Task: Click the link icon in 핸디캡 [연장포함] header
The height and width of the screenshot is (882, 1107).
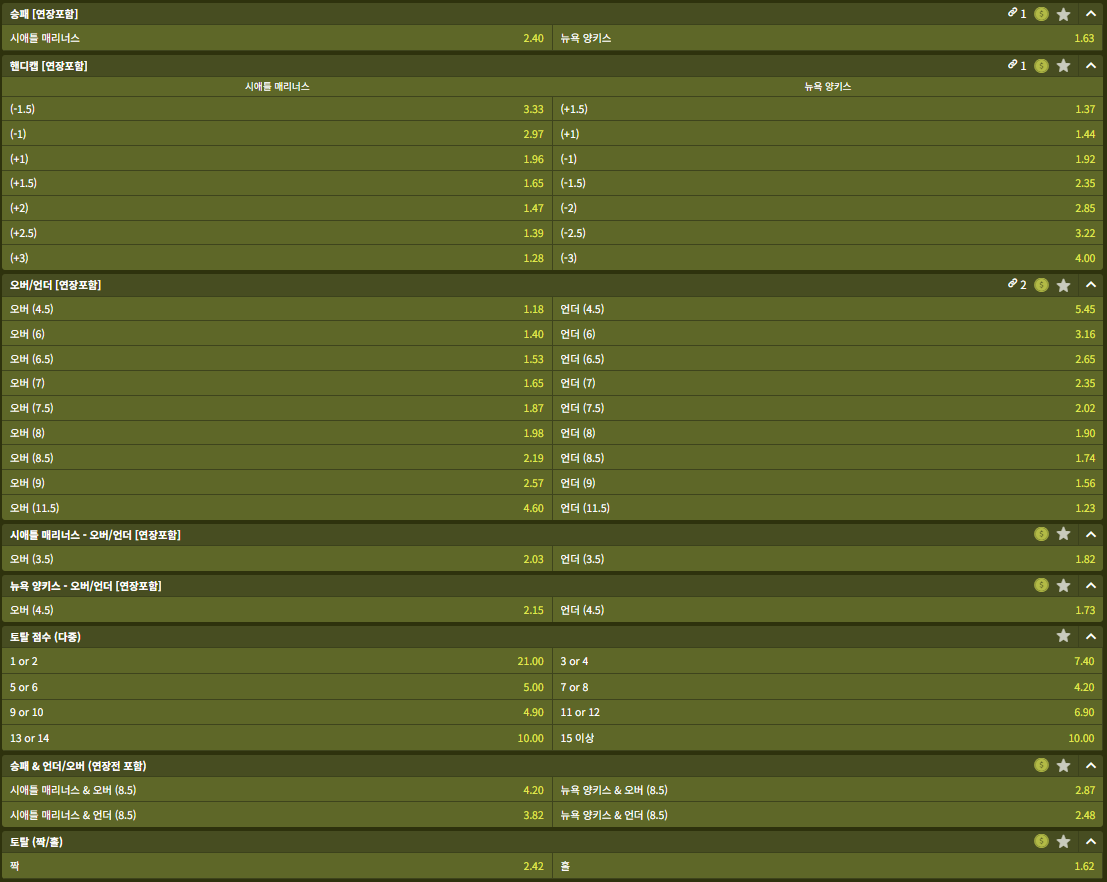Action: point(1012,64)
